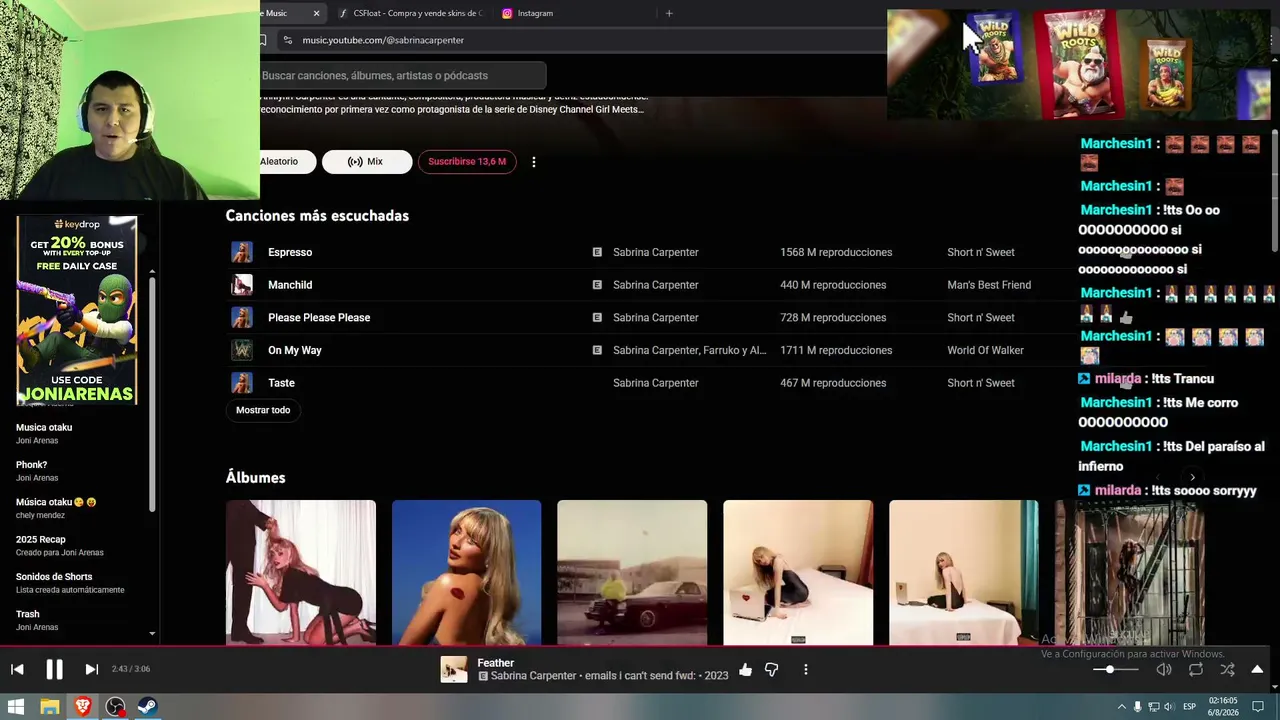This screenshot has height=720, width=1280.
Task: Open Sabrina Carpenter link in player bar
Action: pos(533,676)
